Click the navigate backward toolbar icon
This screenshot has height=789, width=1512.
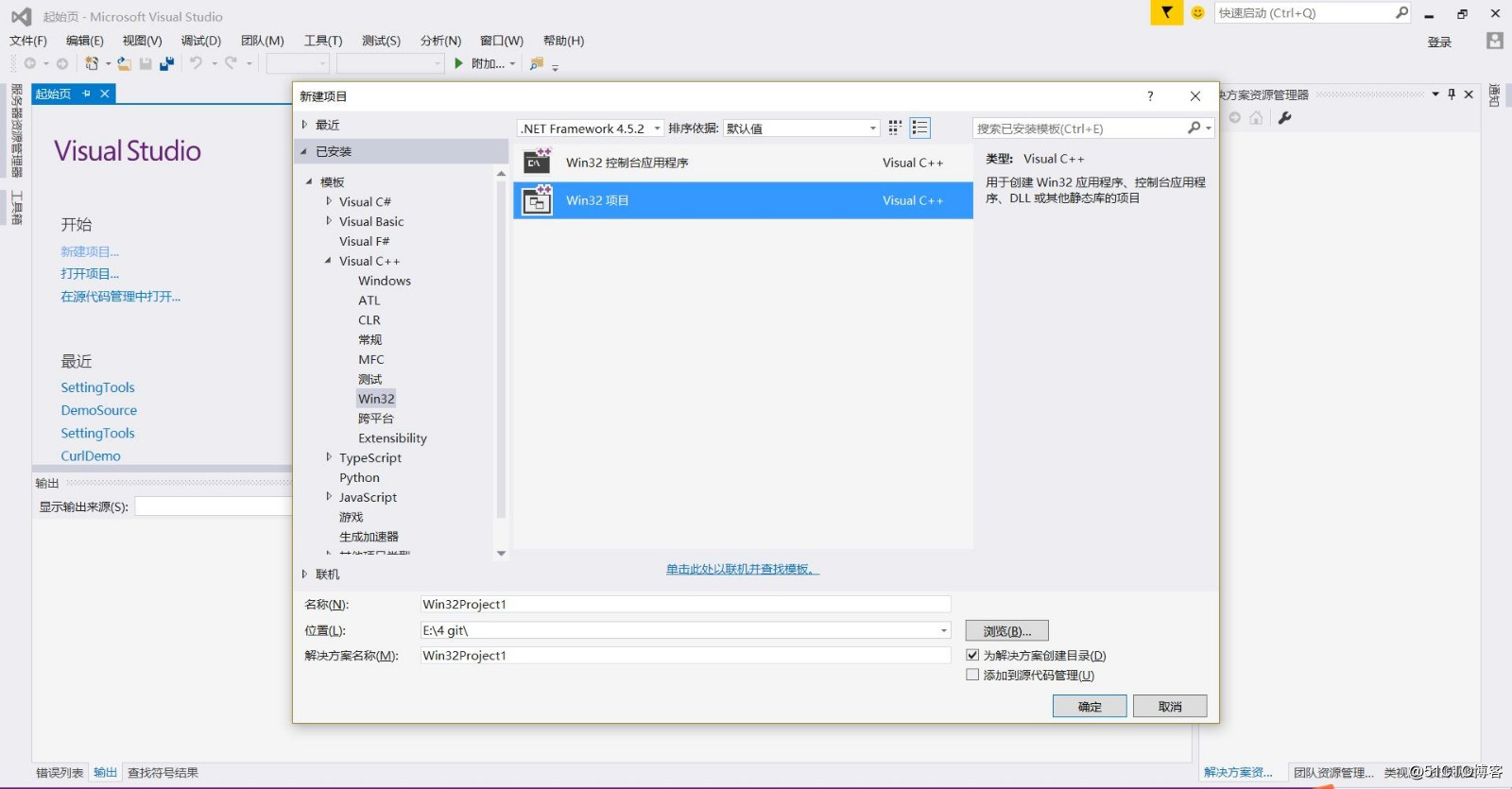(30, 63)
